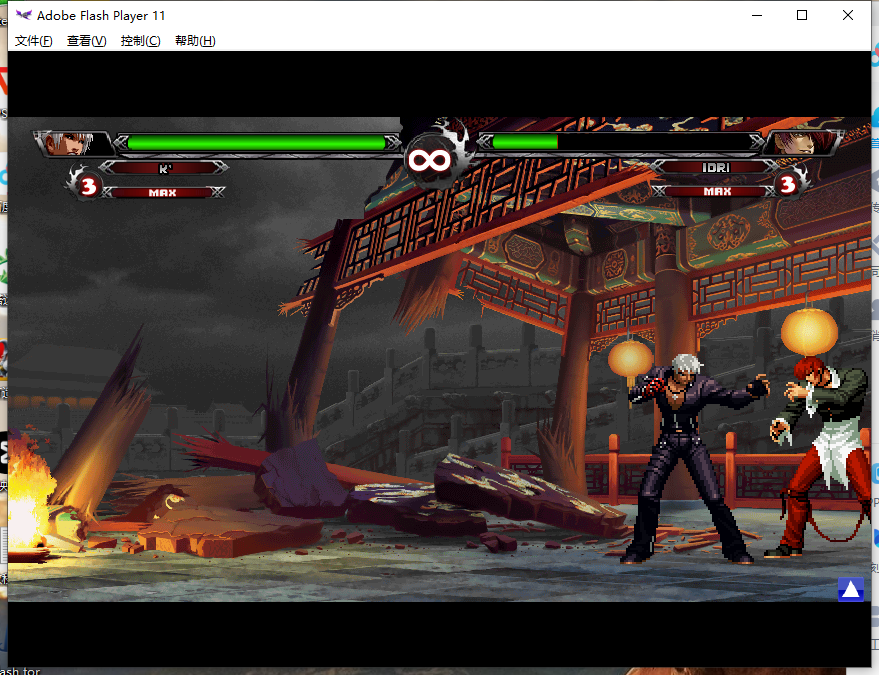
Task: Click the Adobe Flash Player title bar icon
Action: click(x=24, y=15)
